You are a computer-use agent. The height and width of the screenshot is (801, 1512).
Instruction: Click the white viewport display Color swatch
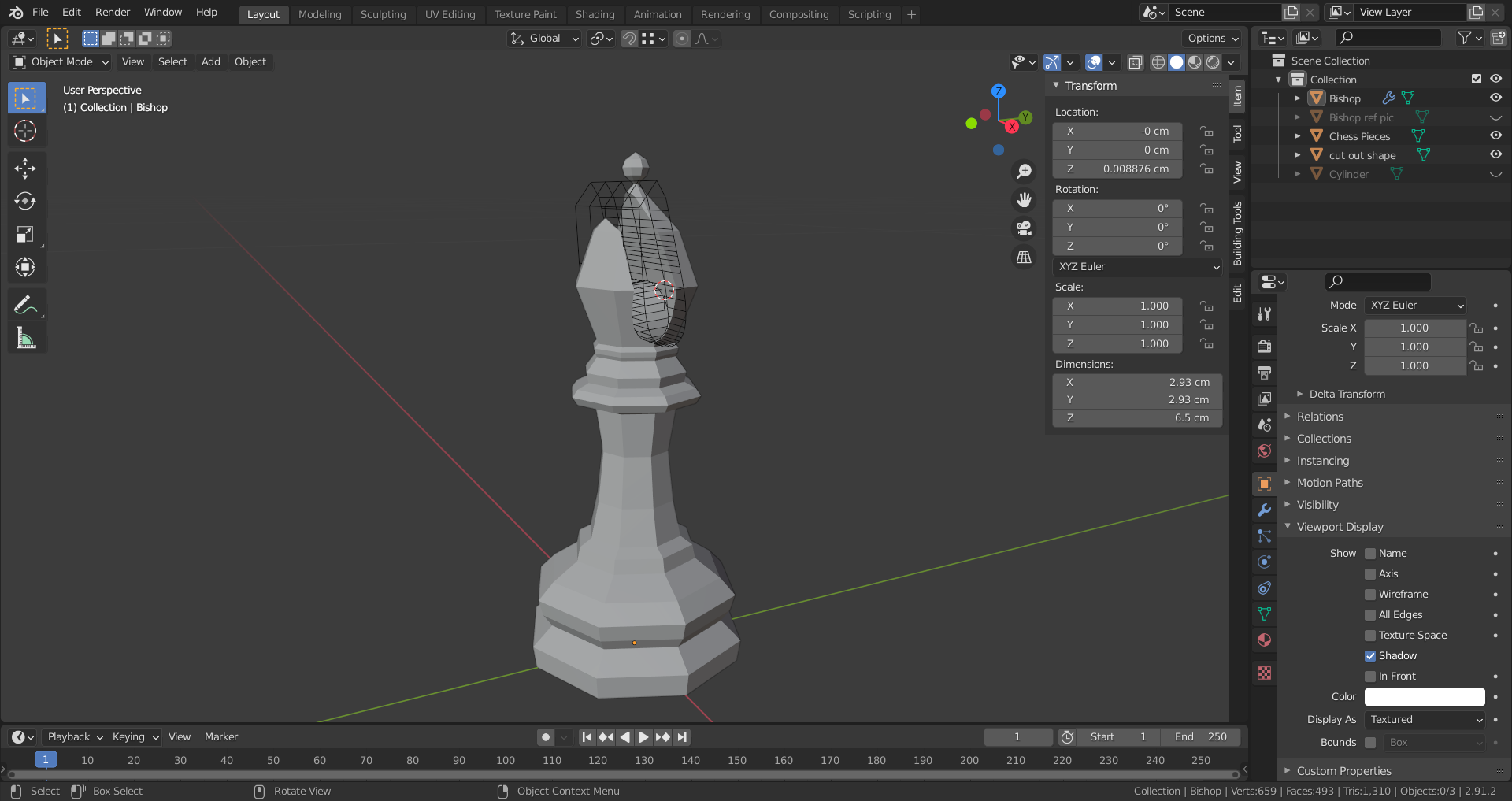point(1424,697)
